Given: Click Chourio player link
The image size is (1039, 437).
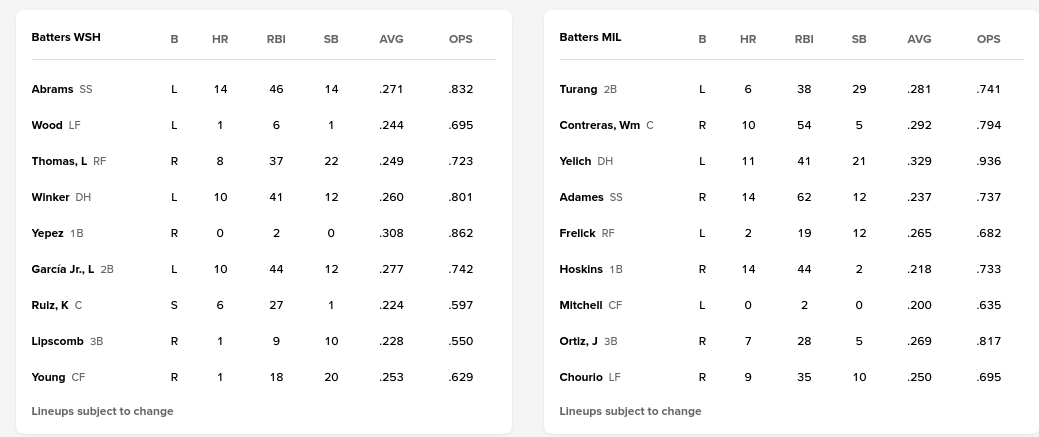Looking at the screenshot, I should point(581,377).
